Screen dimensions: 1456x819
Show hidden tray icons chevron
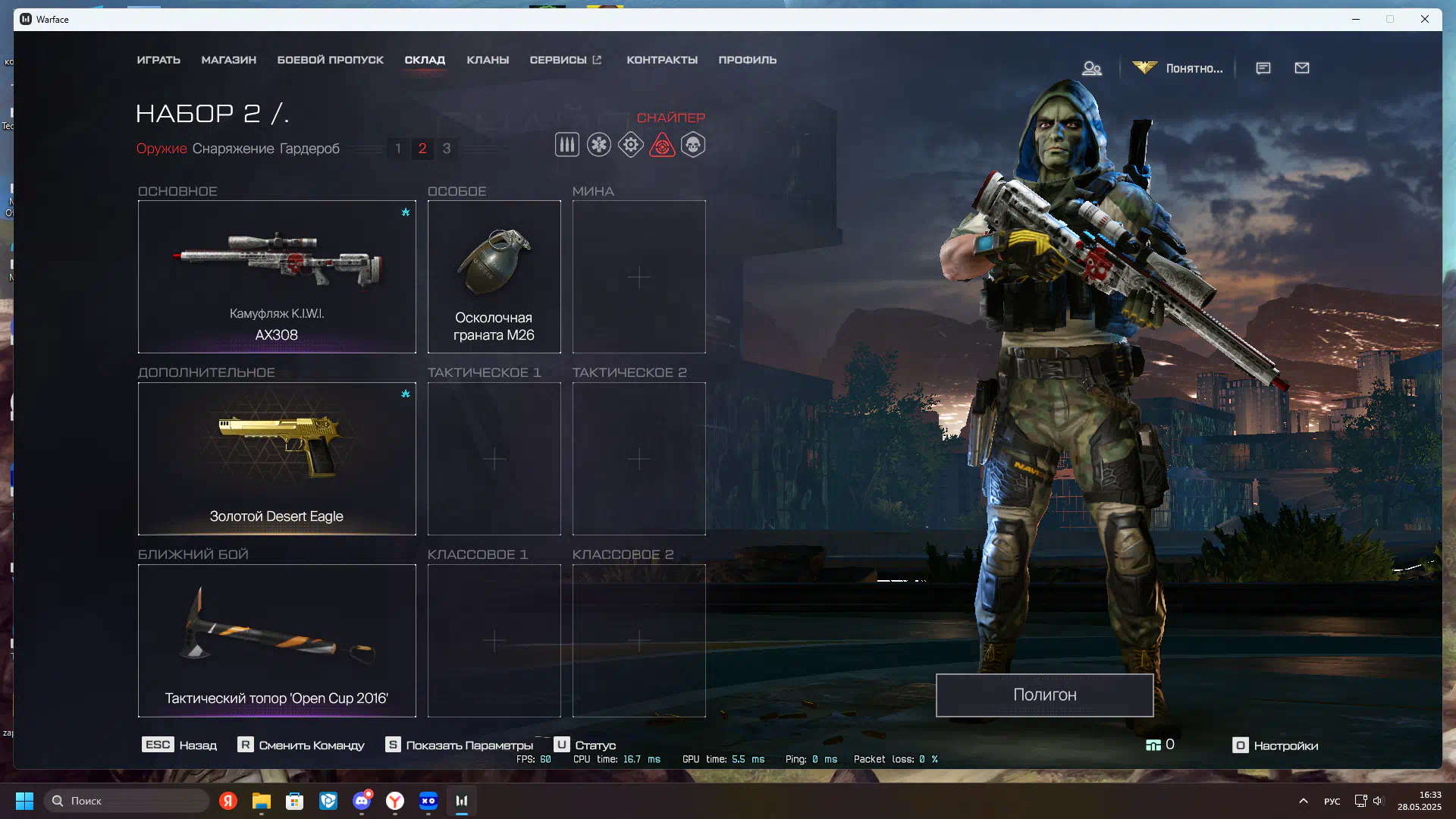click(x=1304, y=801)
